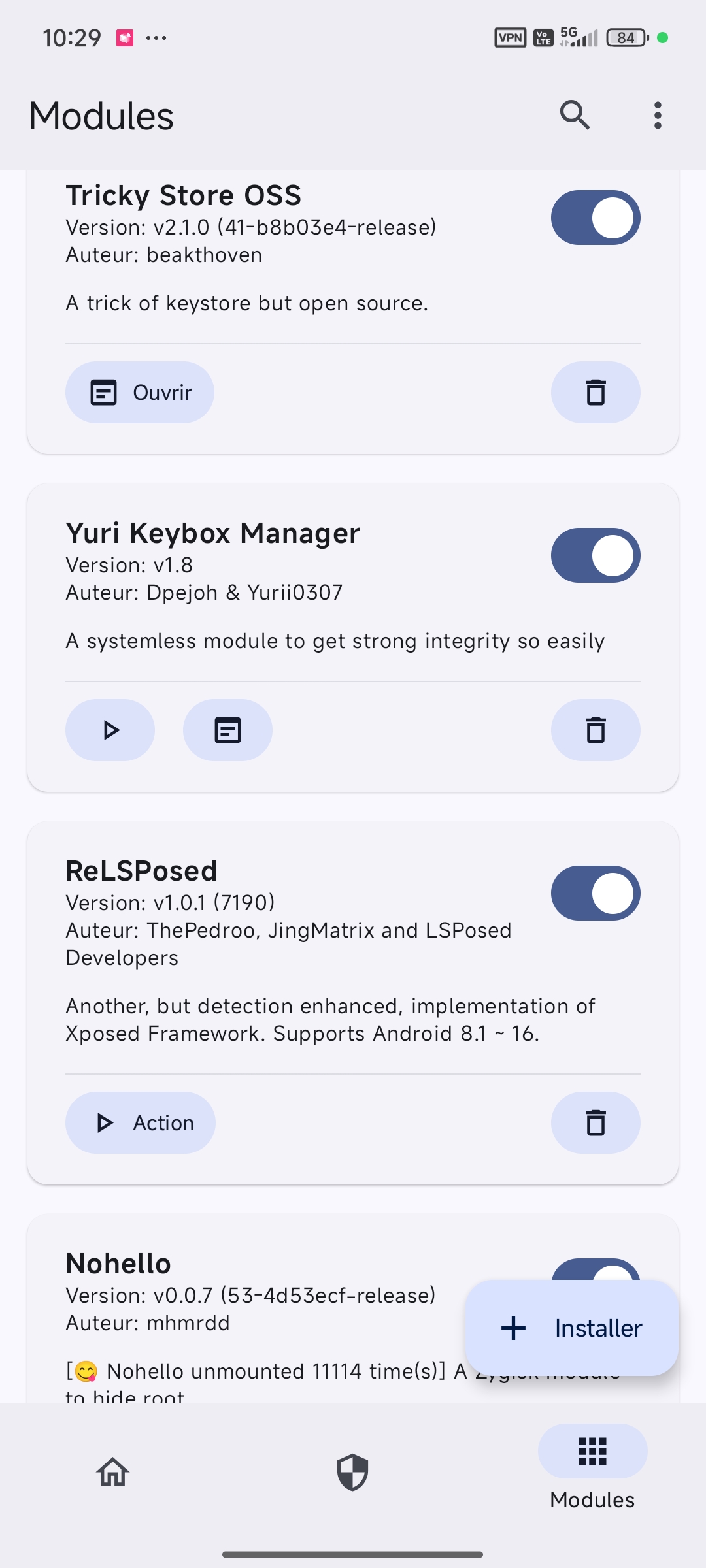
Task: Turn off the Yuri Keybox Manager switch
Action: 596,555
